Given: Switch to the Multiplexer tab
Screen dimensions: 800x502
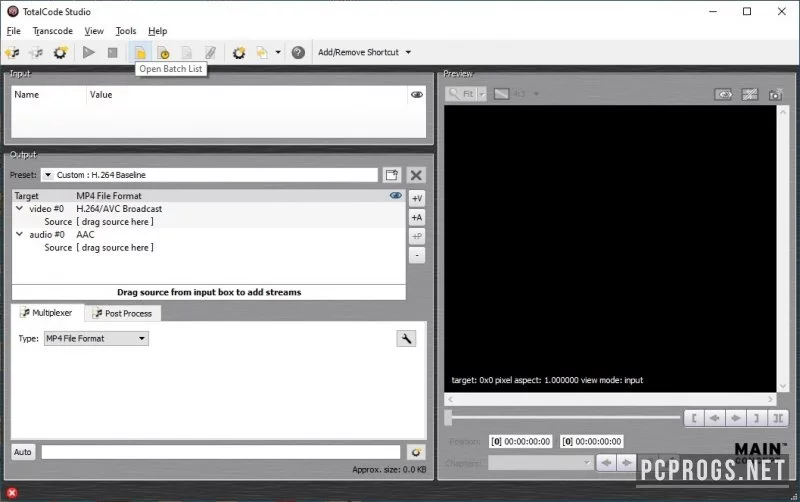Looking at the screenshot, I should coord(47,313).
